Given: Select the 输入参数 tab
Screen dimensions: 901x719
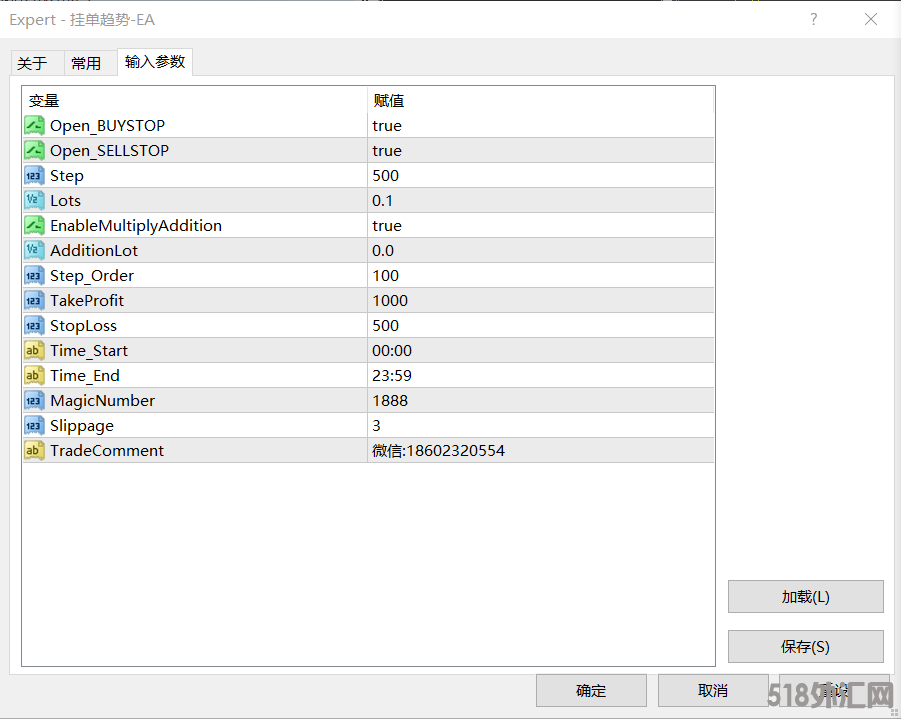Looking at the screenshot, I should click(x=155, y=62).
